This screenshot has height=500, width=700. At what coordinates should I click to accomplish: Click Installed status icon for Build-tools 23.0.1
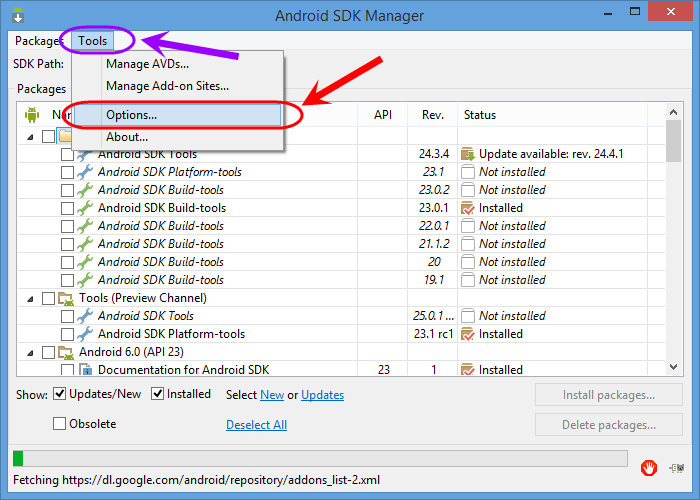point(467,208)
